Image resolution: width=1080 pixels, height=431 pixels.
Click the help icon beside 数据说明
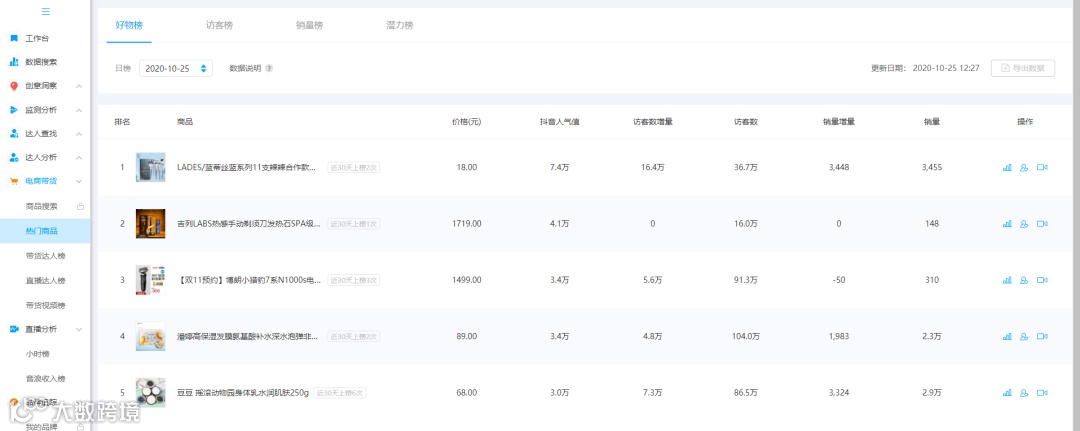point(269,68)
